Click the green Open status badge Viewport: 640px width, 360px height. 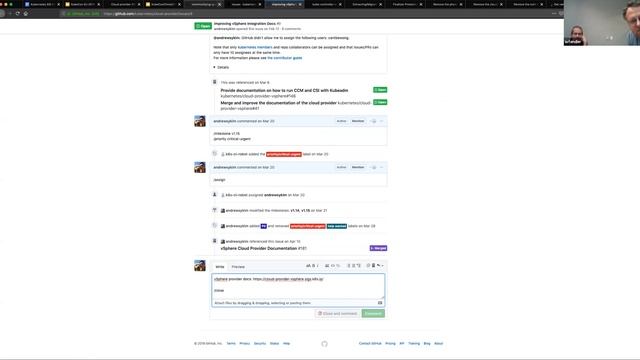click(x=203, y=26)
